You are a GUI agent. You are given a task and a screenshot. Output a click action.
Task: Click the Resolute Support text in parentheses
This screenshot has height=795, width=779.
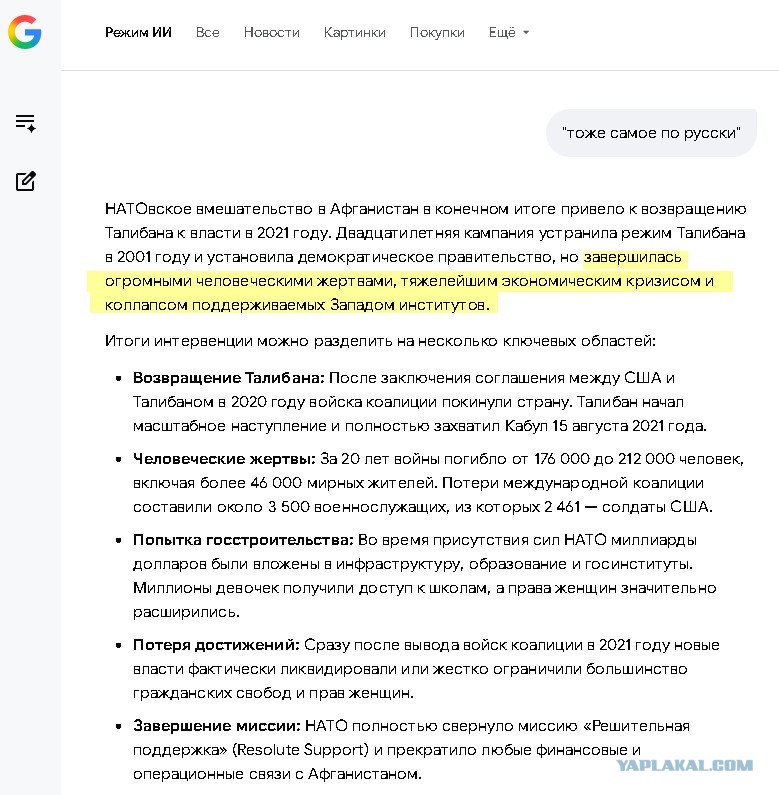[300, 750]
